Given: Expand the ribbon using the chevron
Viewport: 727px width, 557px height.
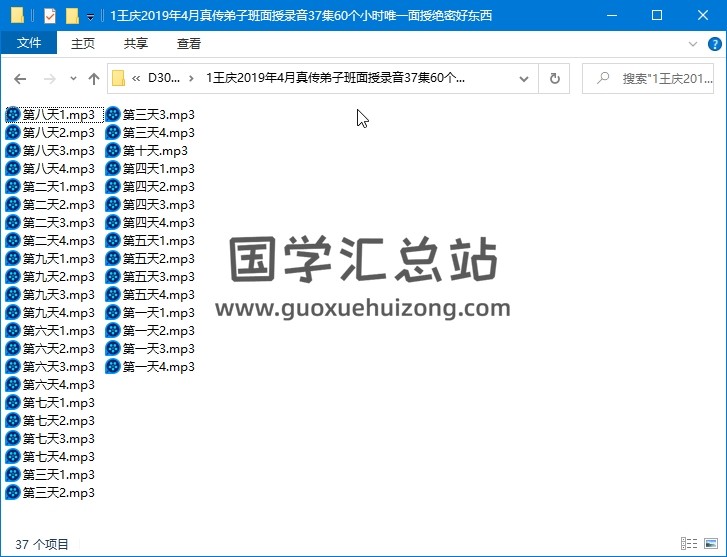Looking at the screenshot, I should (693, 44).
